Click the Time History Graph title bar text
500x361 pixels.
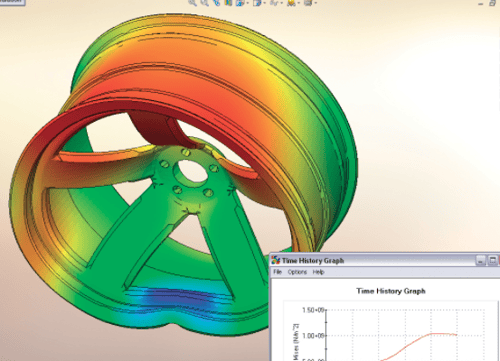pyautogui.click(x=313, y=261)
